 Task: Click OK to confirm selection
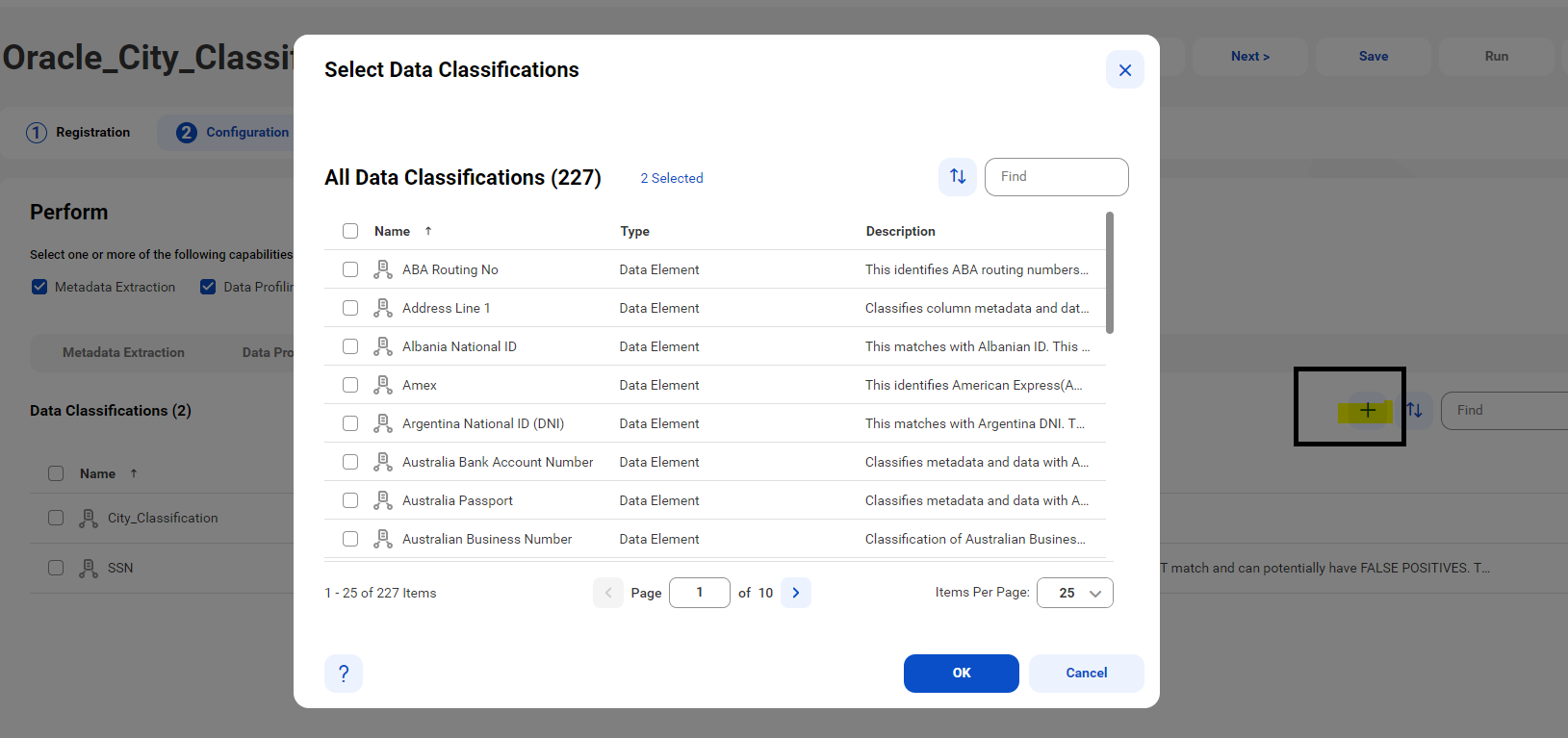pyautogui.click(x=962, y=674)
